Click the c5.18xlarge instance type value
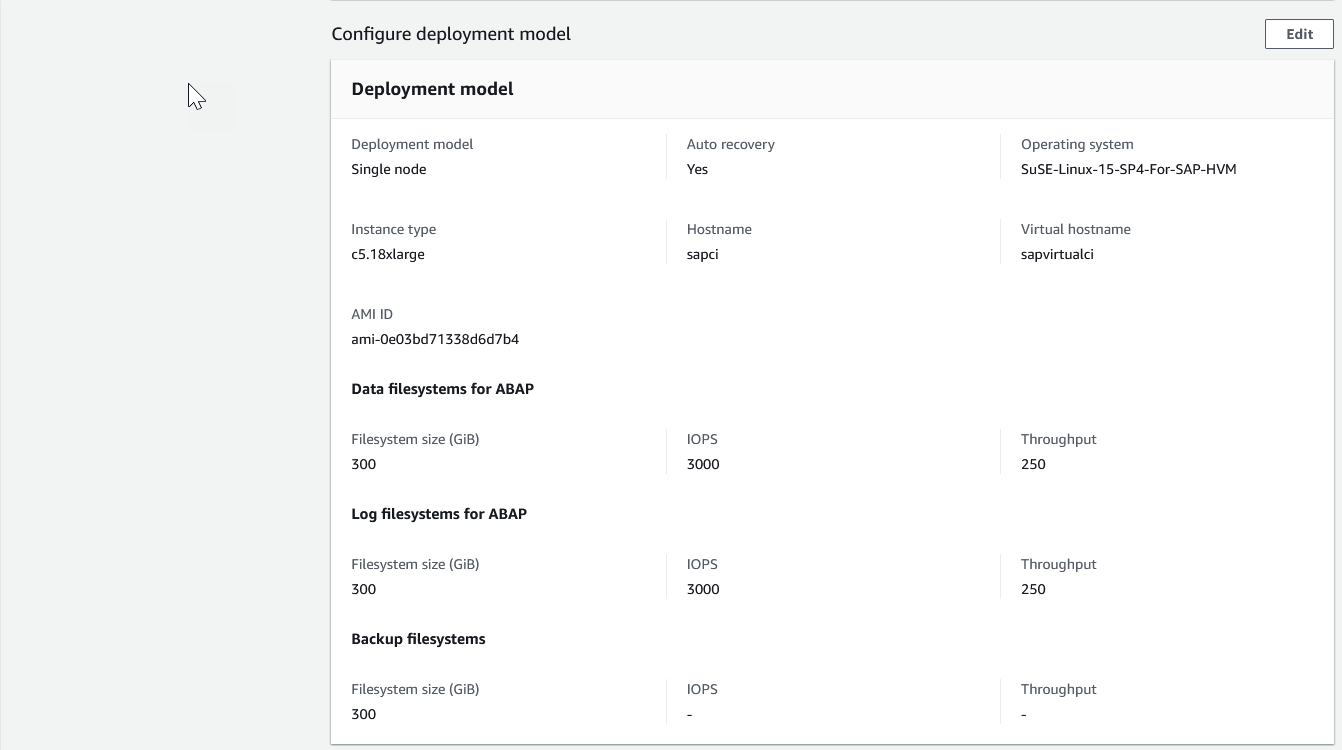The height and width of the screenshot is (750, 1342). click(x=387, y=254)
